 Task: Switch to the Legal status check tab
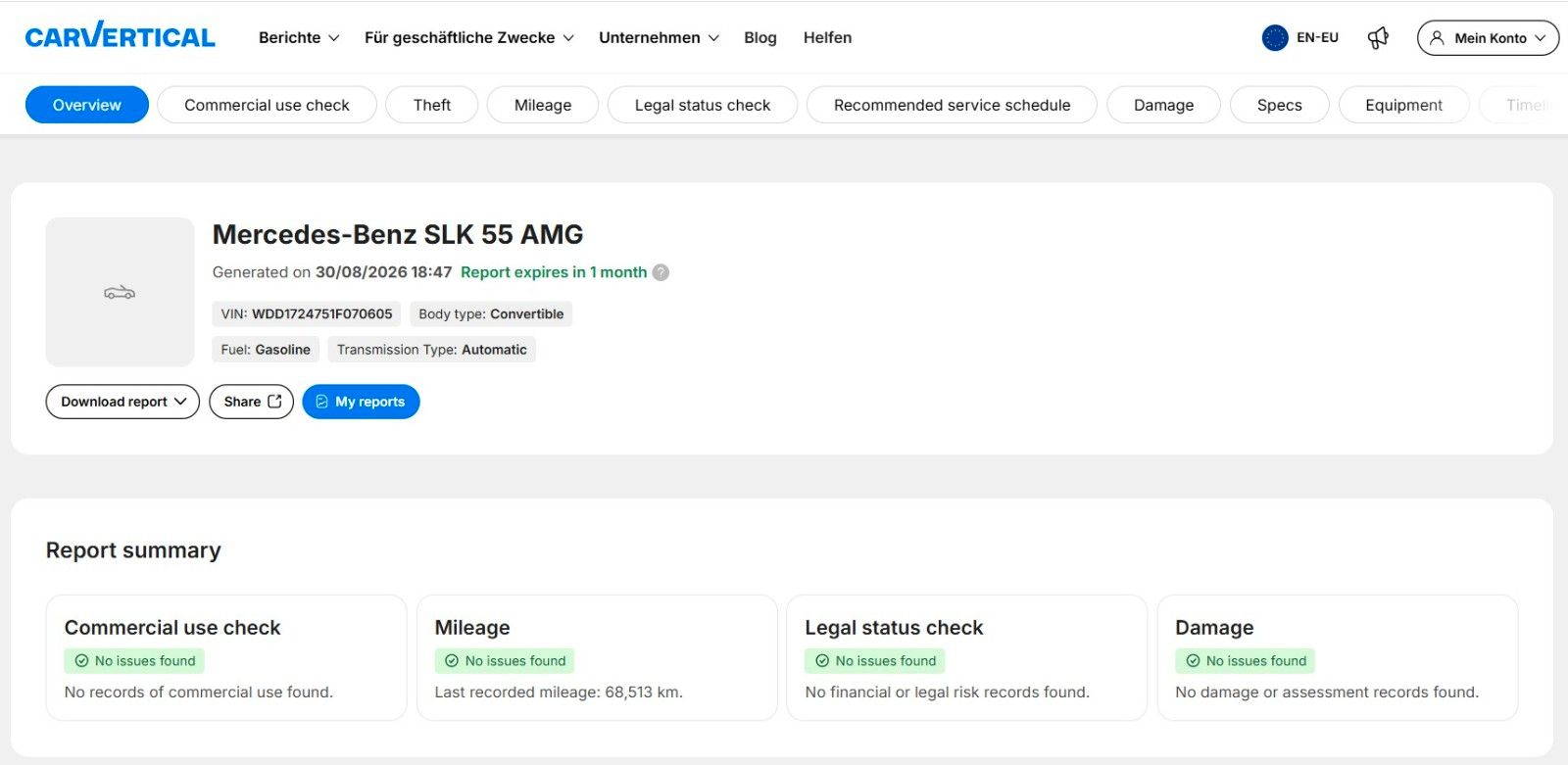pyautogui.click(x=703, y=105)
